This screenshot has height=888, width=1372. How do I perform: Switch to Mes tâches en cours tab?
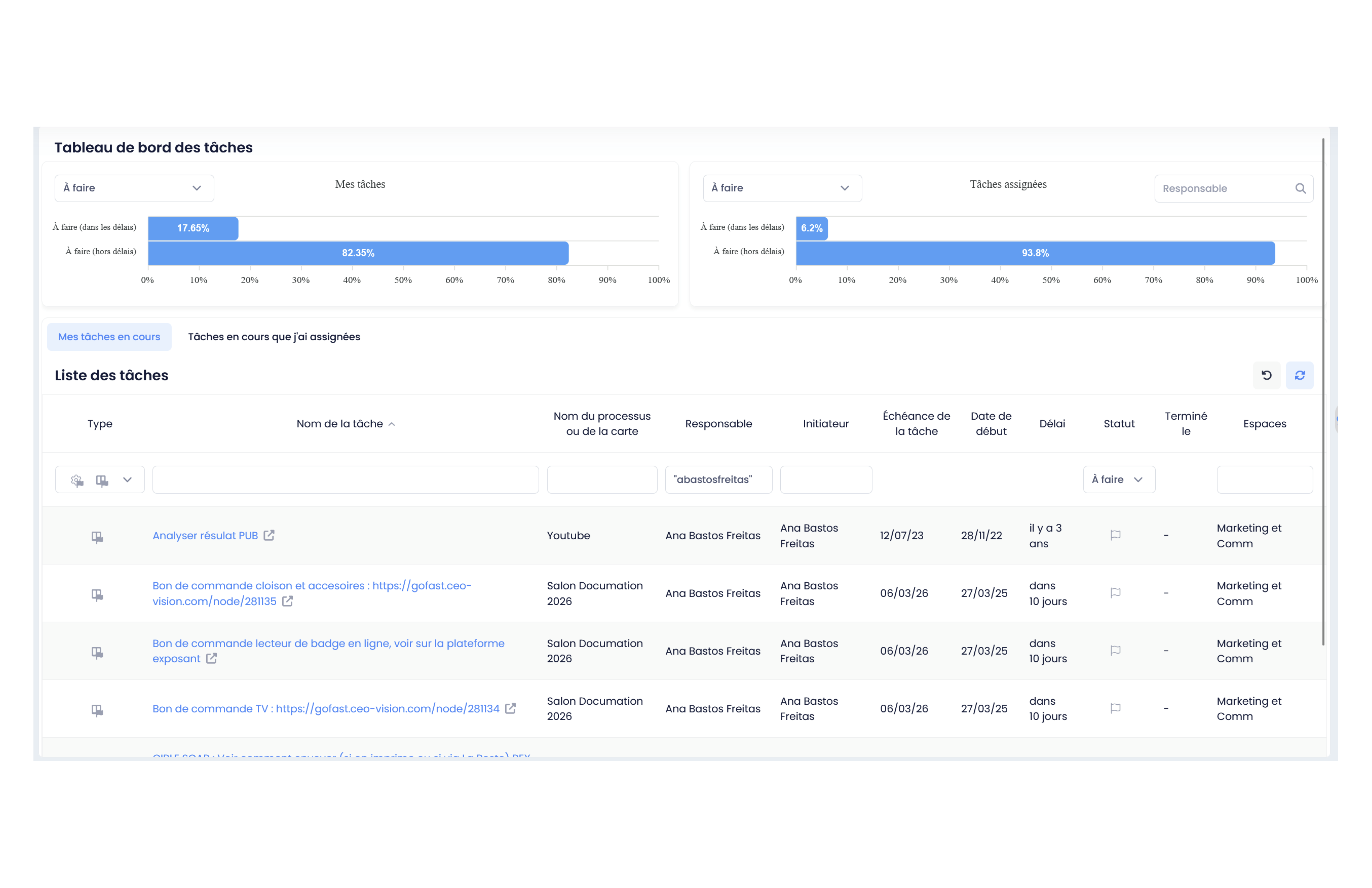tap(109, 337)
